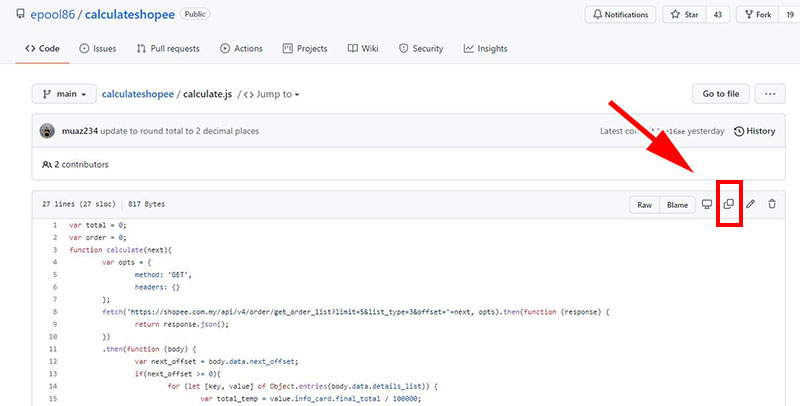Click line number 15 in code
The width and height of the screenshot is (800, 406).
[54, 398]
